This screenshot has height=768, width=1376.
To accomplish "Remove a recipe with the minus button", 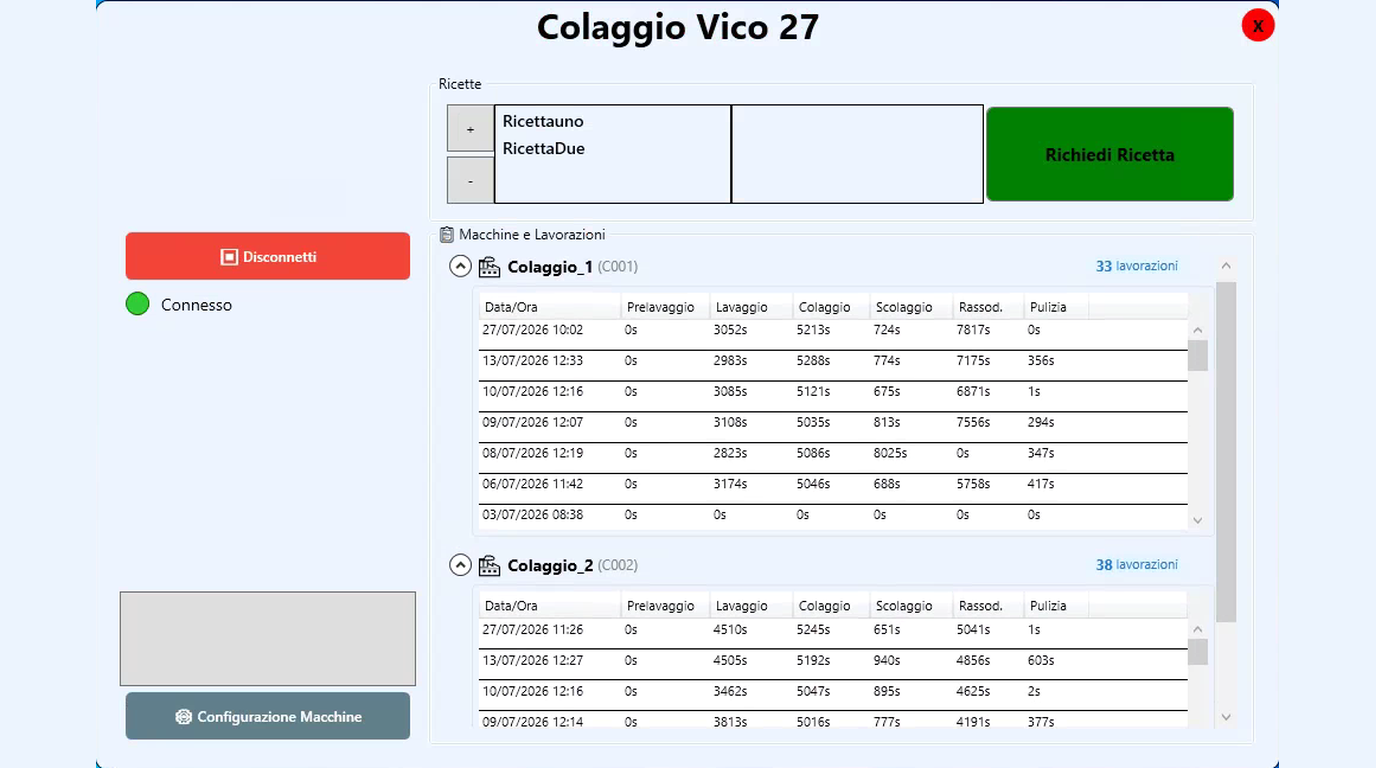I will [470, 180].
